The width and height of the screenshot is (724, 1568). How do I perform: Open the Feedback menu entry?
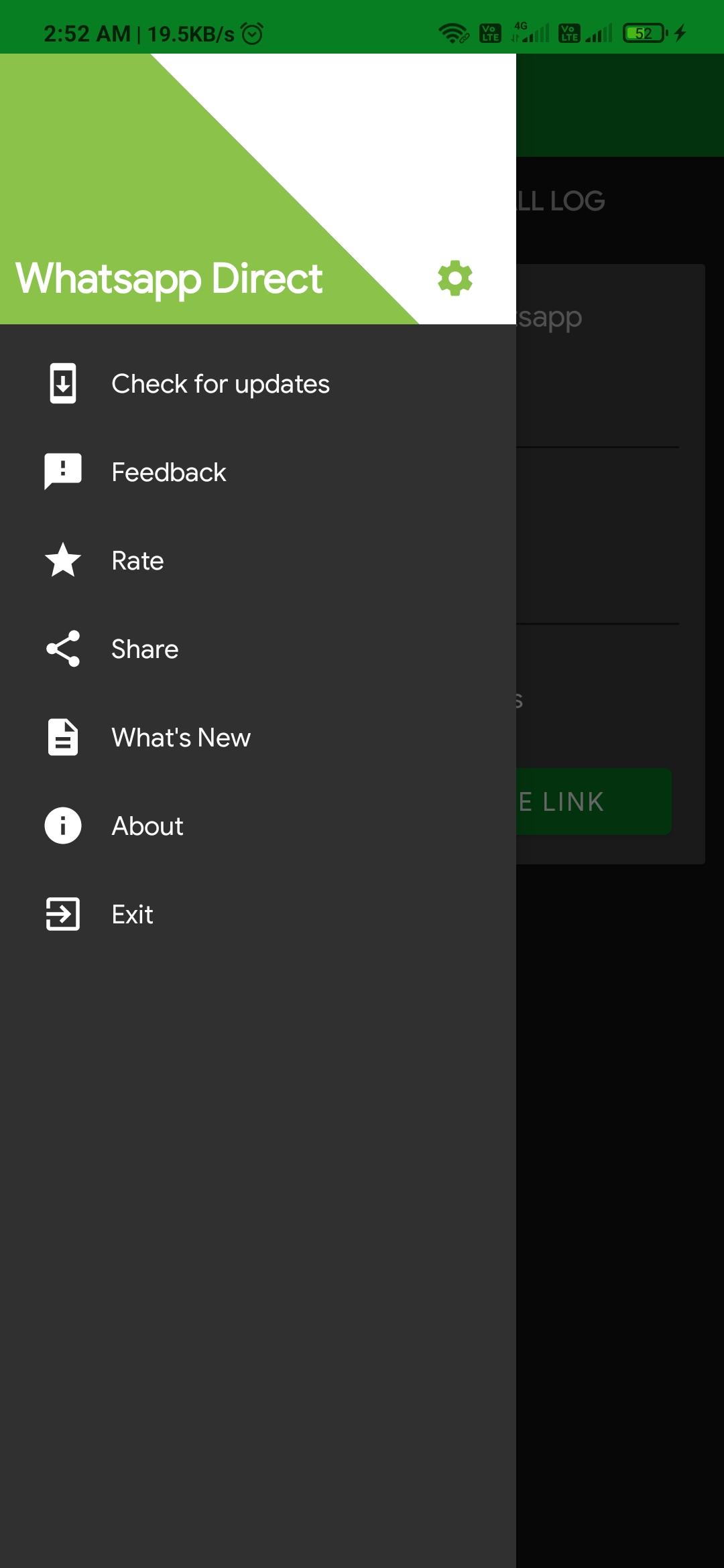(258, 472)
